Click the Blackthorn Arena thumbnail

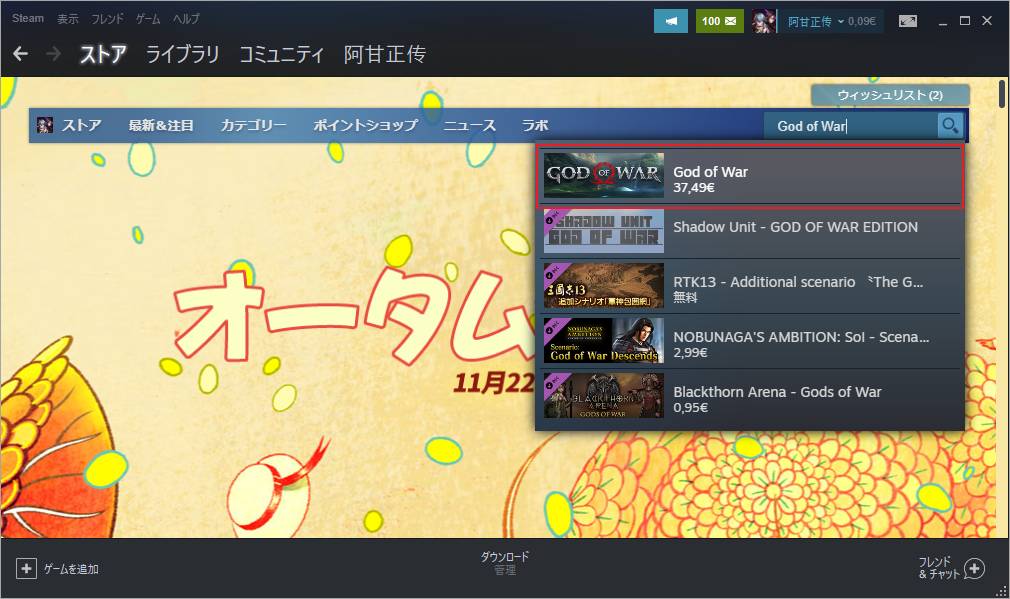pos(604,395)
